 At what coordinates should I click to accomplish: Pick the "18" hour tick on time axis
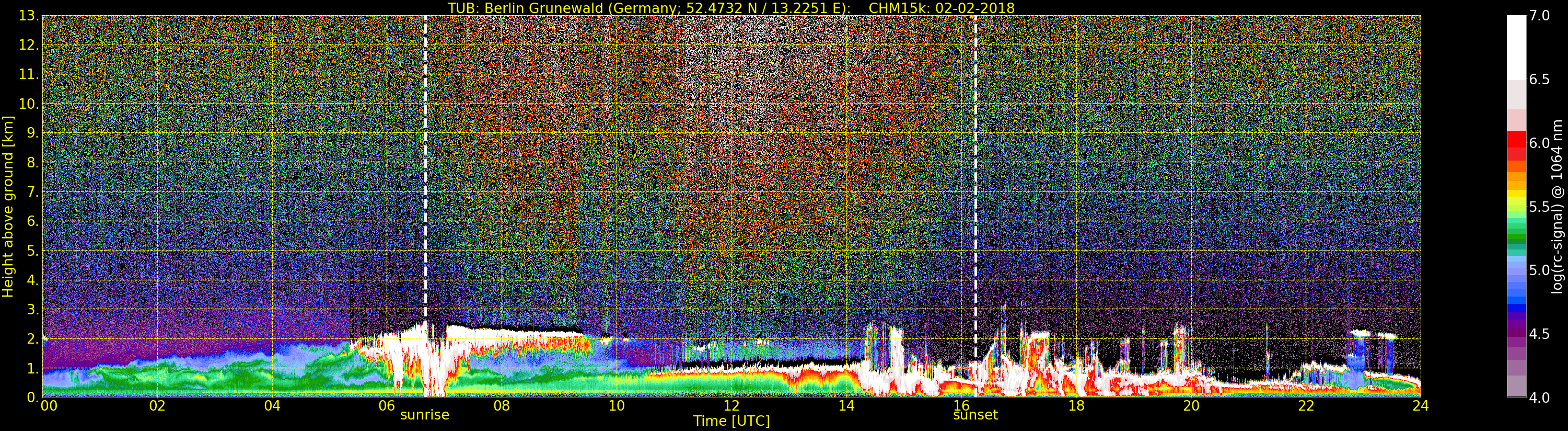click(1076, 405)
